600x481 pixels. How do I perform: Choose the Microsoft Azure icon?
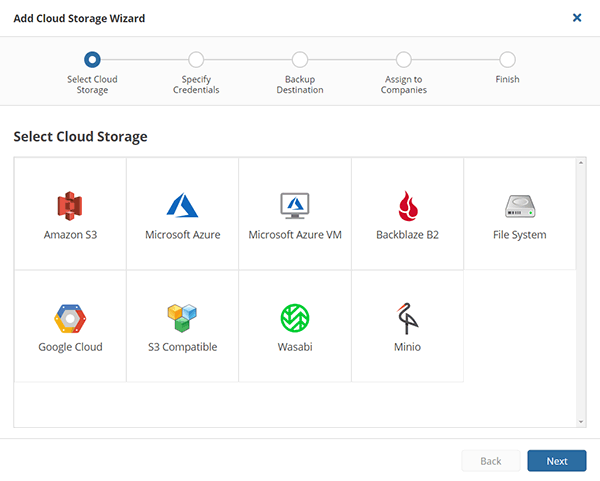pos(182,205)
